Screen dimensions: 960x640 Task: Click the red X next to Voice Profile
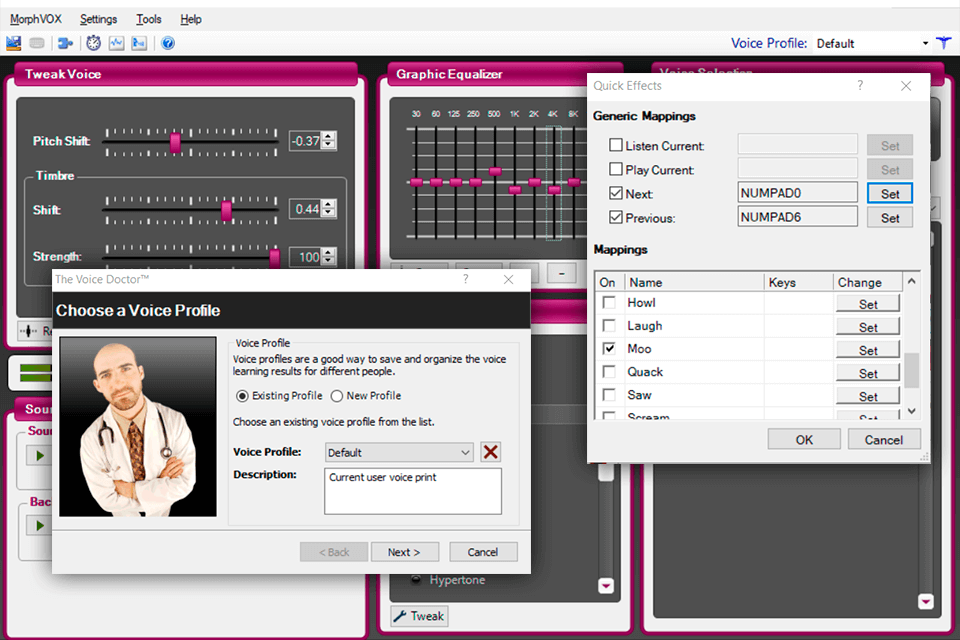(489, 452)
